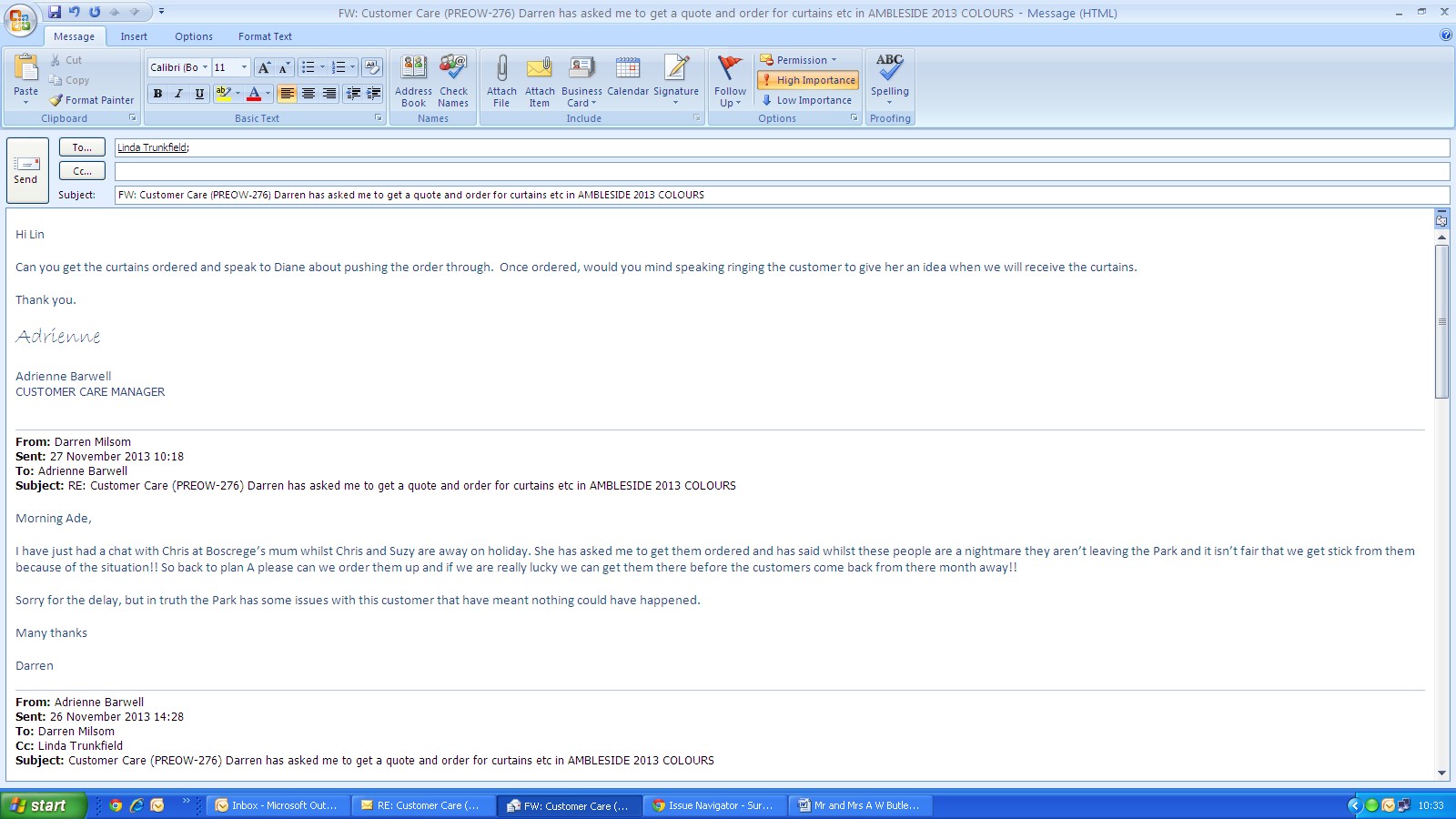Switch to the Message tab
This screenshot has width=1456, height=819.
pyautogui.click(x=74, y=36)
